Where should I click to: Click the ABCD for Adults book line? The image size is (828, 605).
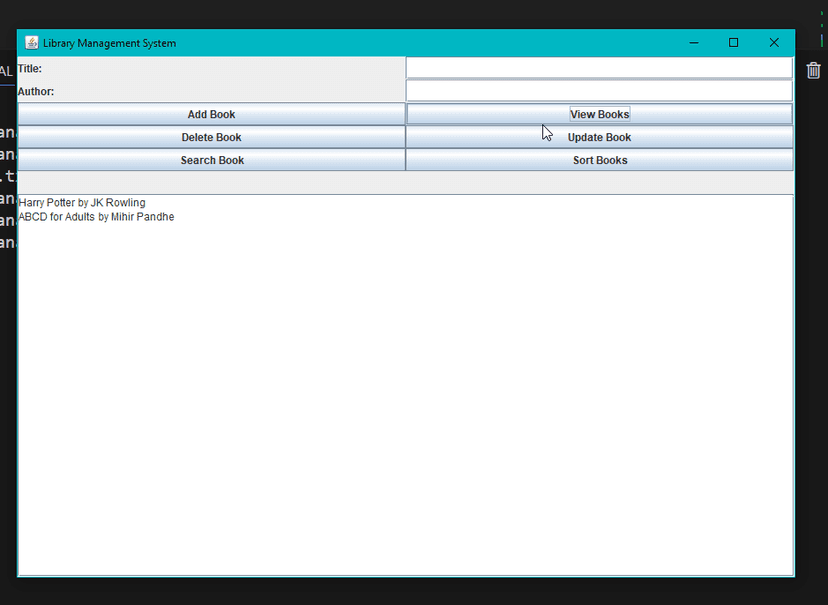point(96,217)
